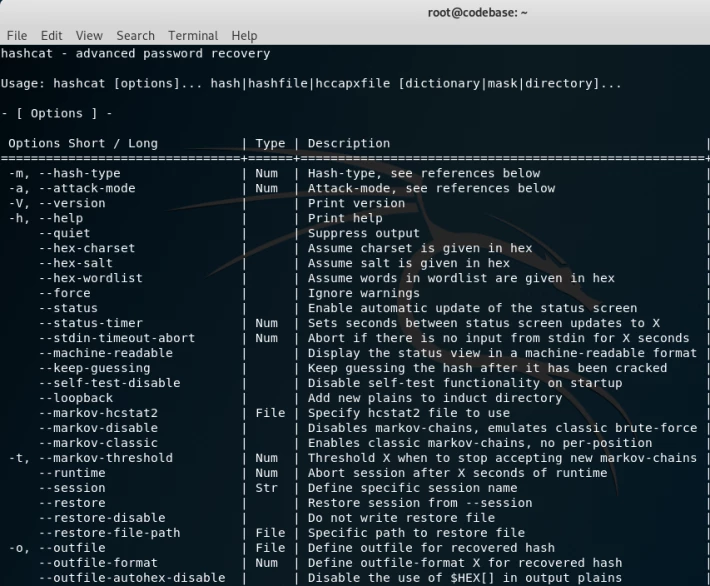Click the '--runtime' option

point(72,473)
